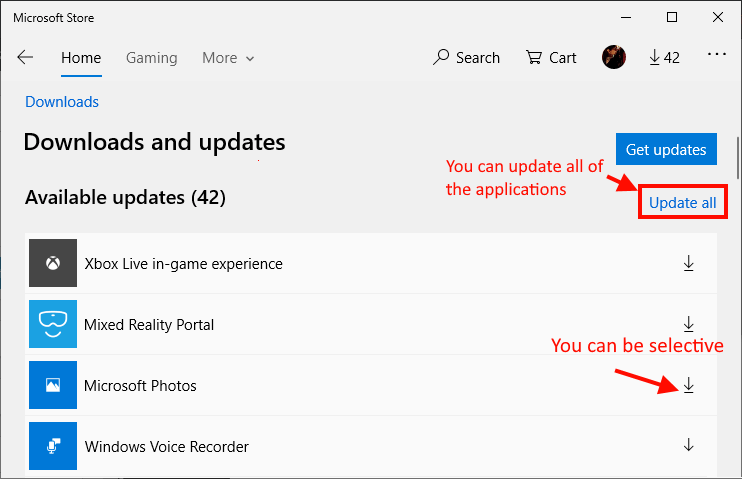The height and width of the screenshot is (479, 742).
Task: Switch to the Gaming tab
Action: (x=151, y=58)
